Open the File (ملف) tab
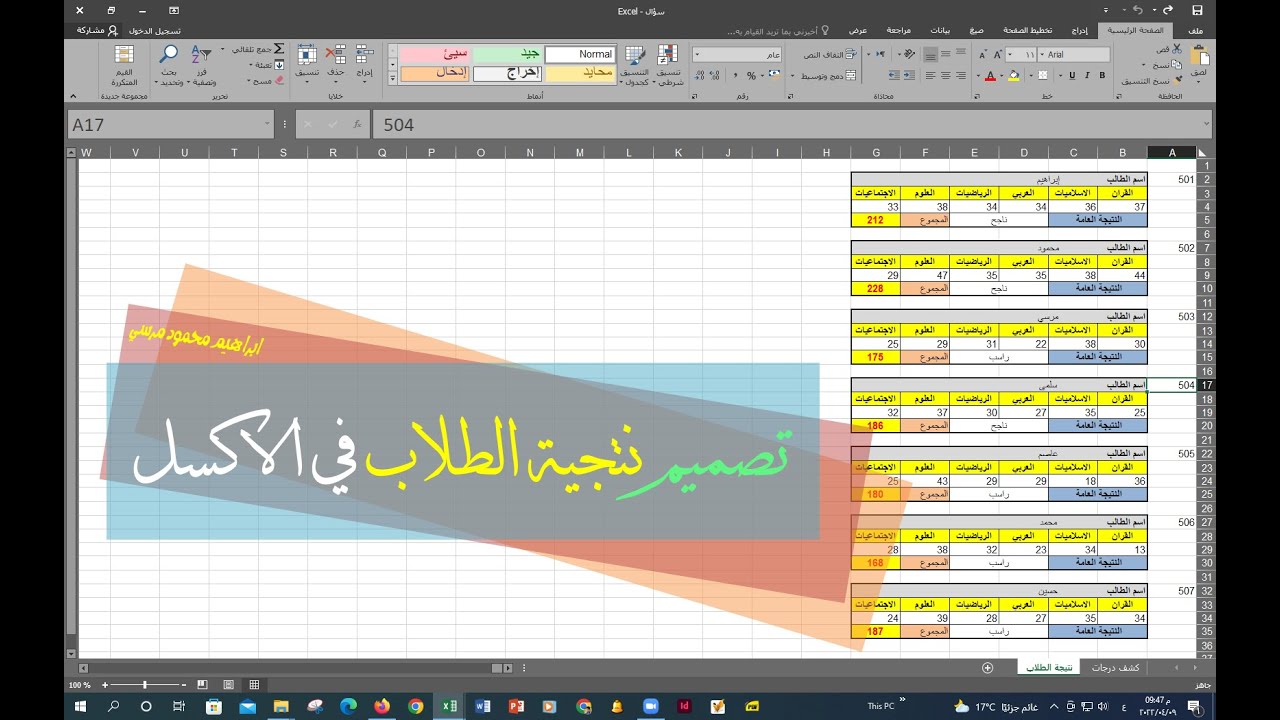This screenshot has height=720, width=1280. pos(1196,31)
